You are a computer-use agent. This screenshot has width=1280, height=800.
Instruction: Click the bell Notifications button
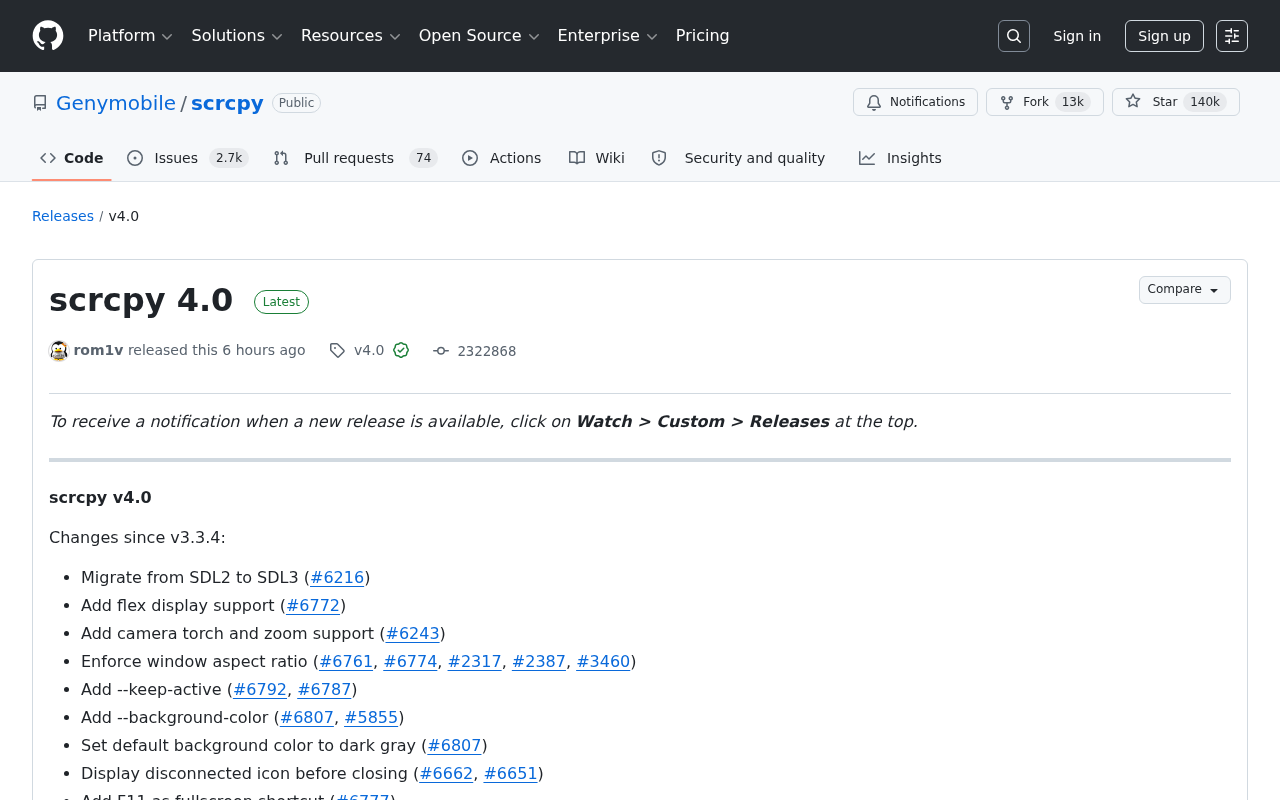915,102
